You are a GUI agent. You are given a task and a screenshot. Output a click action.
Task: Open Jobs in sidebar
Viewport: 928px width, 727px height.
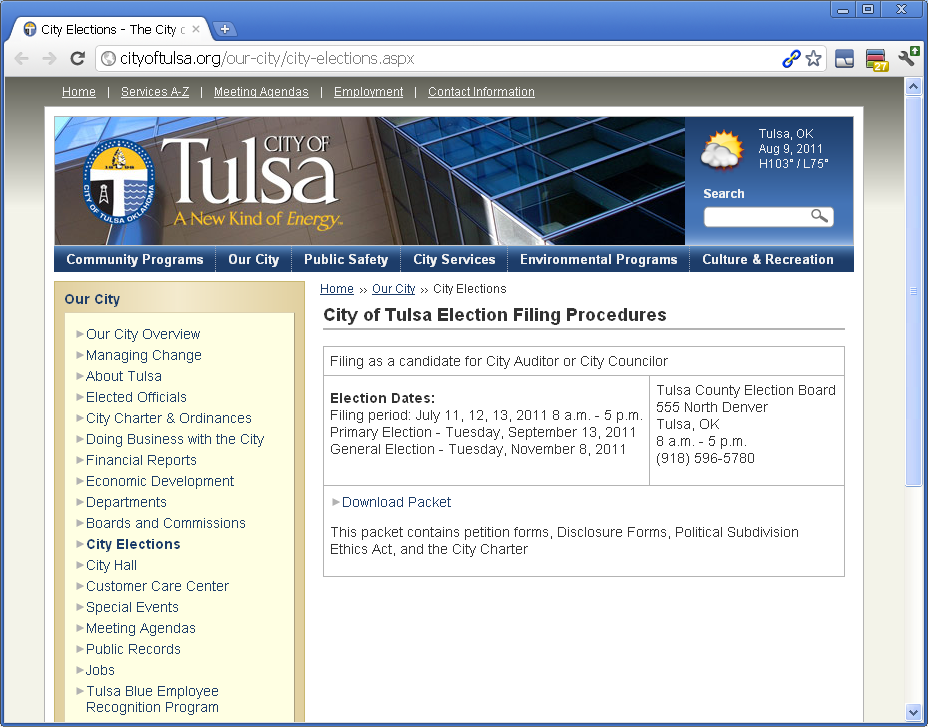pyautogui.click(x=100, y=670)
